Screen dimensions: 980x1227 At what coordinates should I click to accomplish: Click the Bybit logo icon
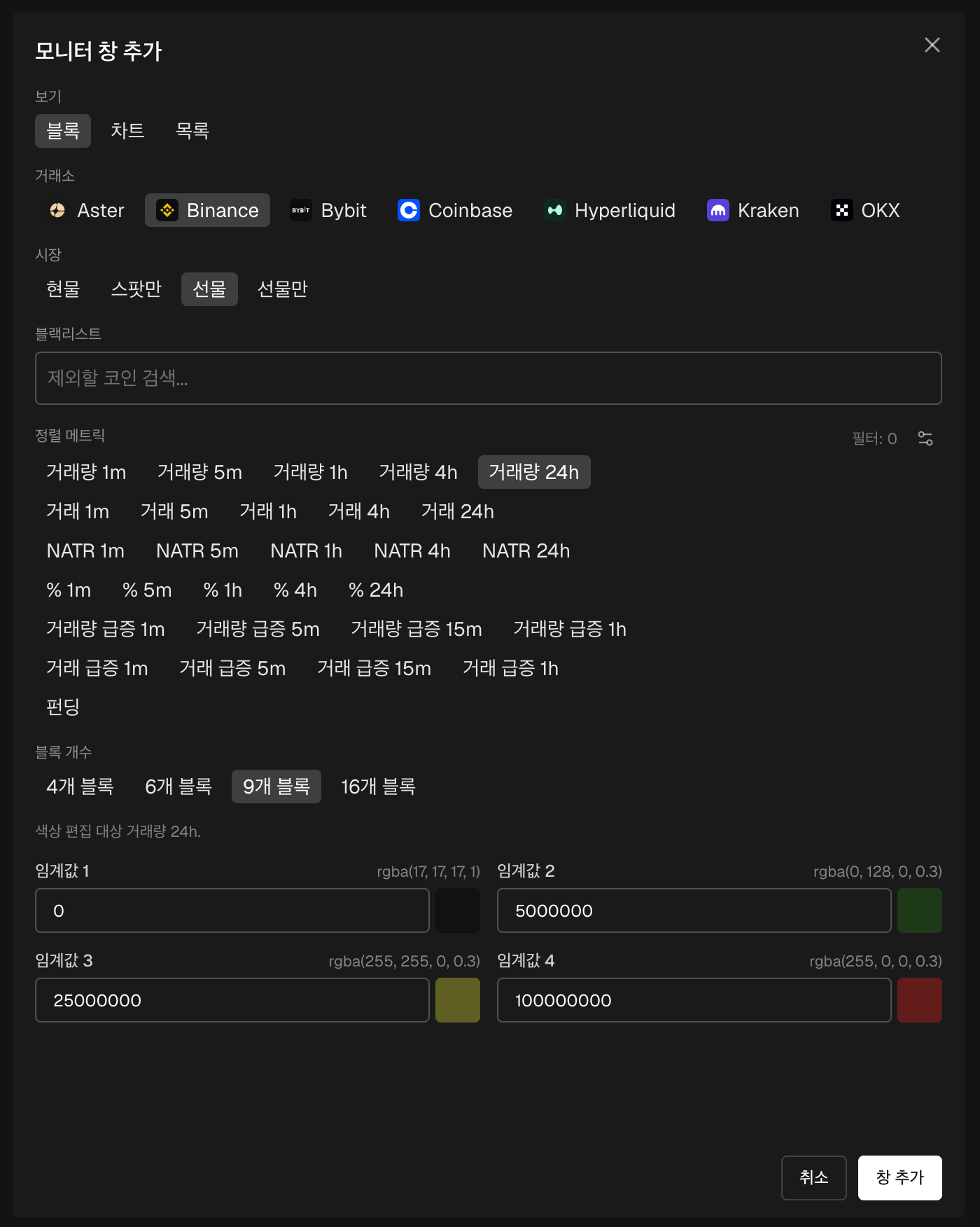(301, 210)
